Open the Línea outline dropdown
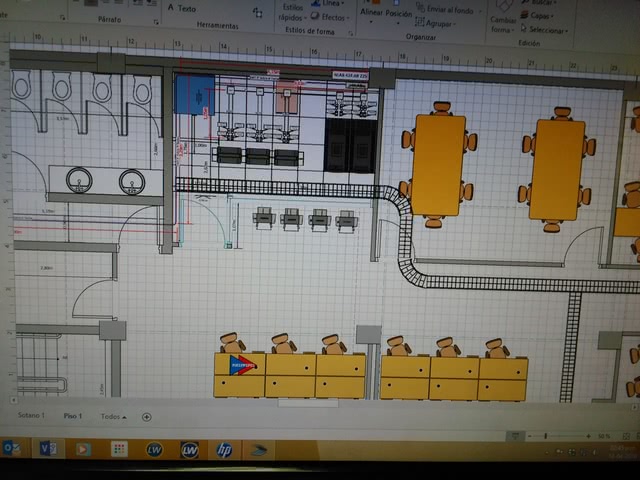Screen dimensions: 640x480 tap(330, 4)
